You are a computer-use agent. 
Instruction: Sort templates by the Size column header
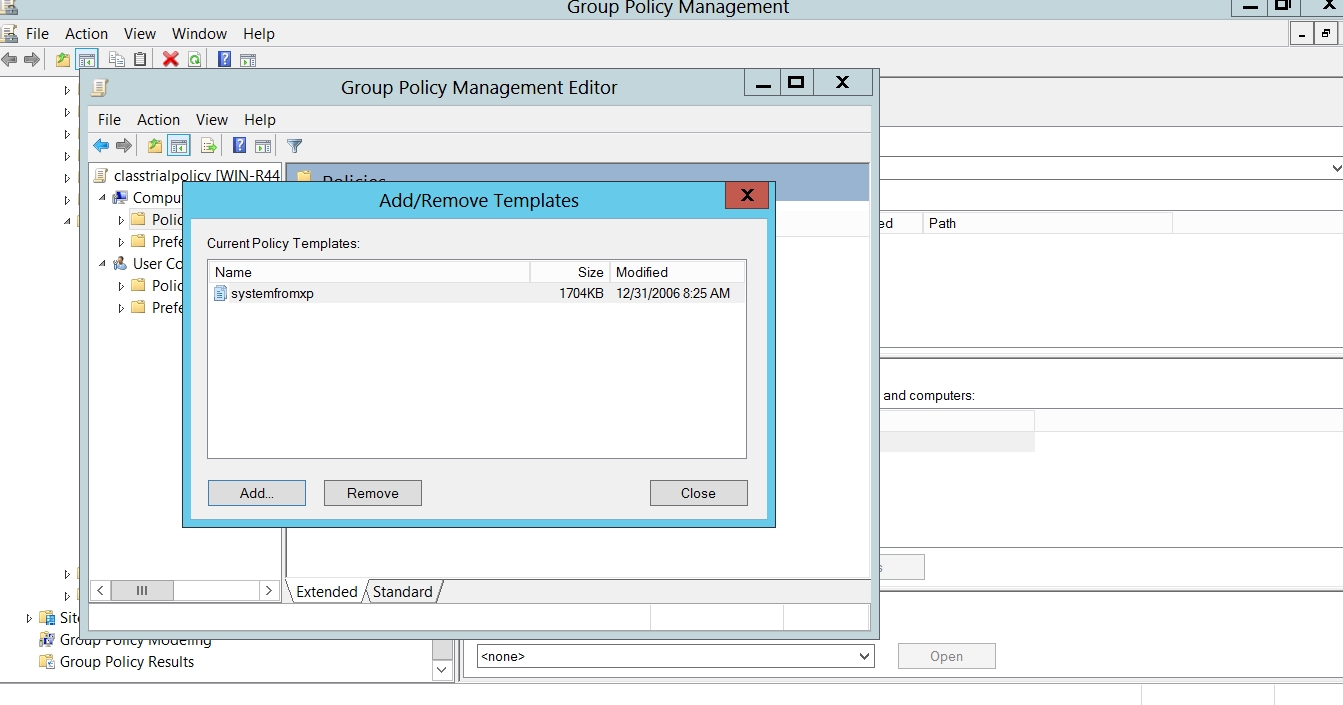tap(570, 272)
